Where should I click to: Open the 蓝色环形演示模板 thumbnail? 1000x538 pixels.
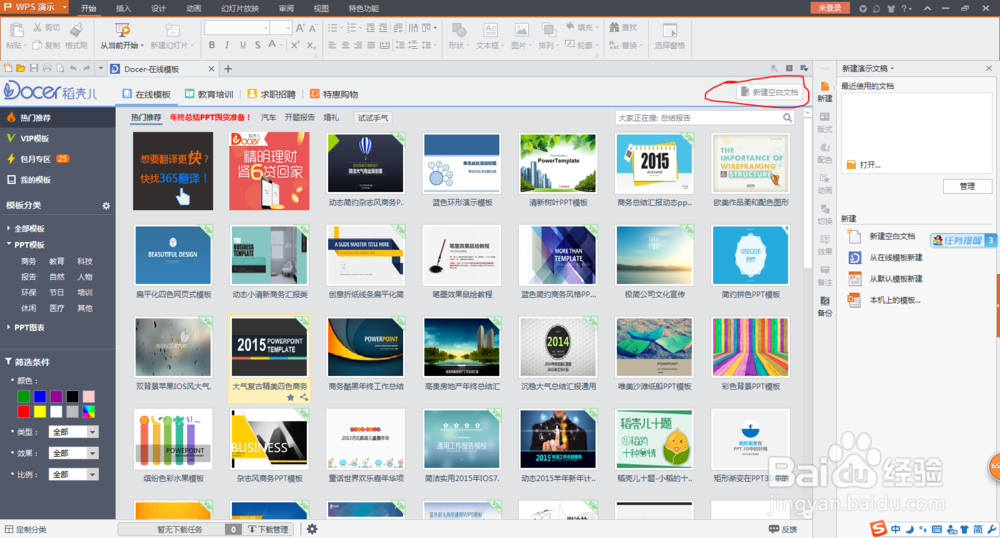click(462, 164)
